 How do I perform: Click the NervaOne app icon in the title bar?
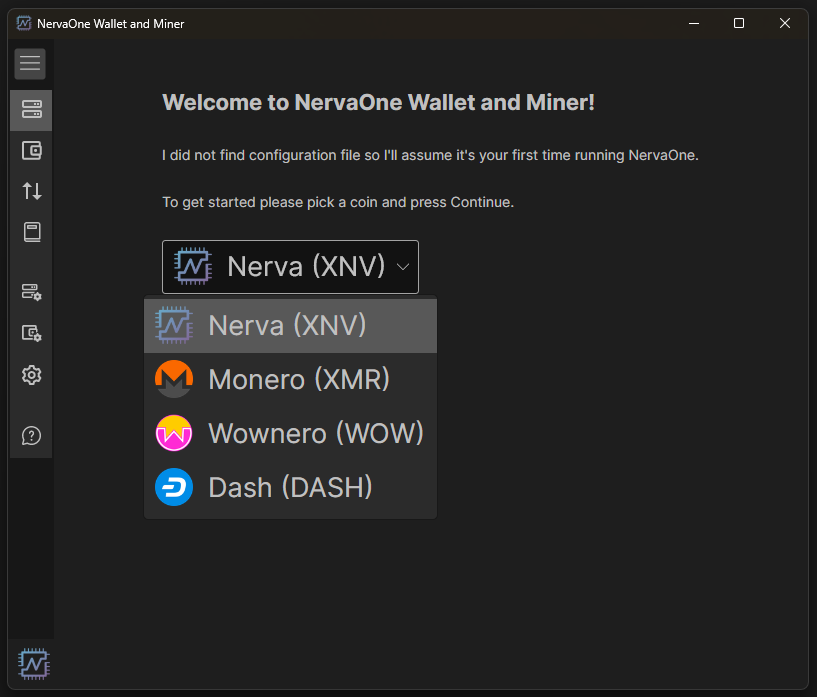click(x=24, y=23)
